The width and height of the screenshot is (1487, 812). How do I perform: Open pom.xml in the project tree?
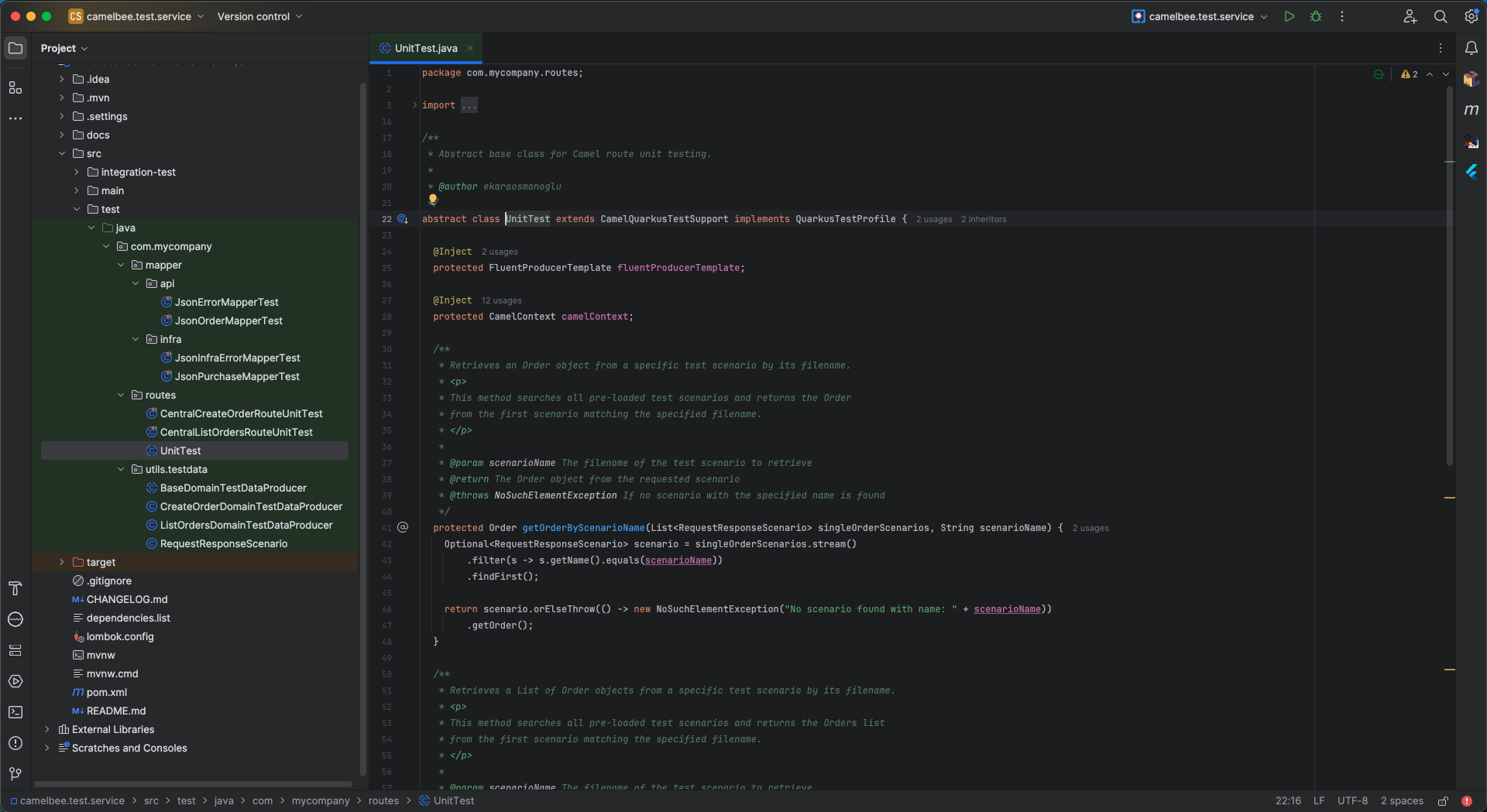[x=107, y=692]
